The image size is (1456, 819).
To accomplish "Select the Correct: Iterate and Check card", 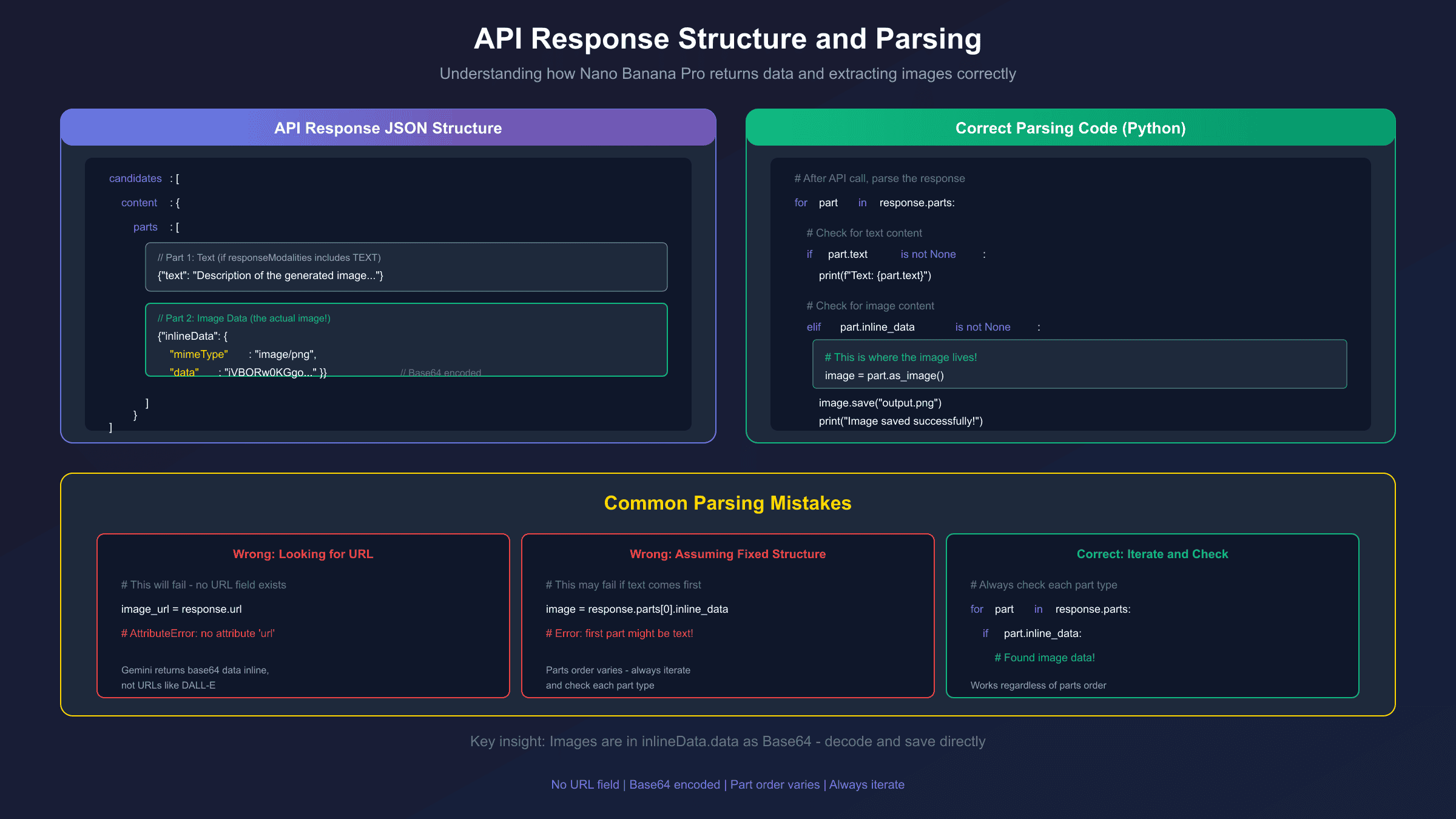I will click(x=1152, y=613).
